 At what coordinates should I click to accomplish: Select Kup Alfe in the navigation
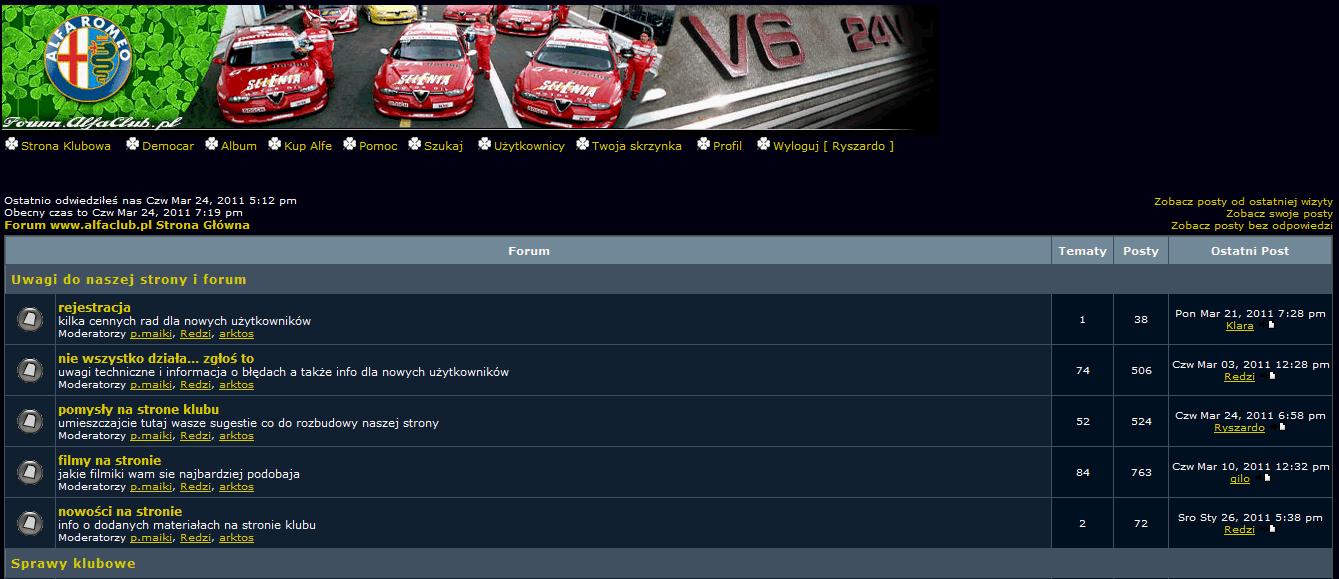[x=308, y=146]
